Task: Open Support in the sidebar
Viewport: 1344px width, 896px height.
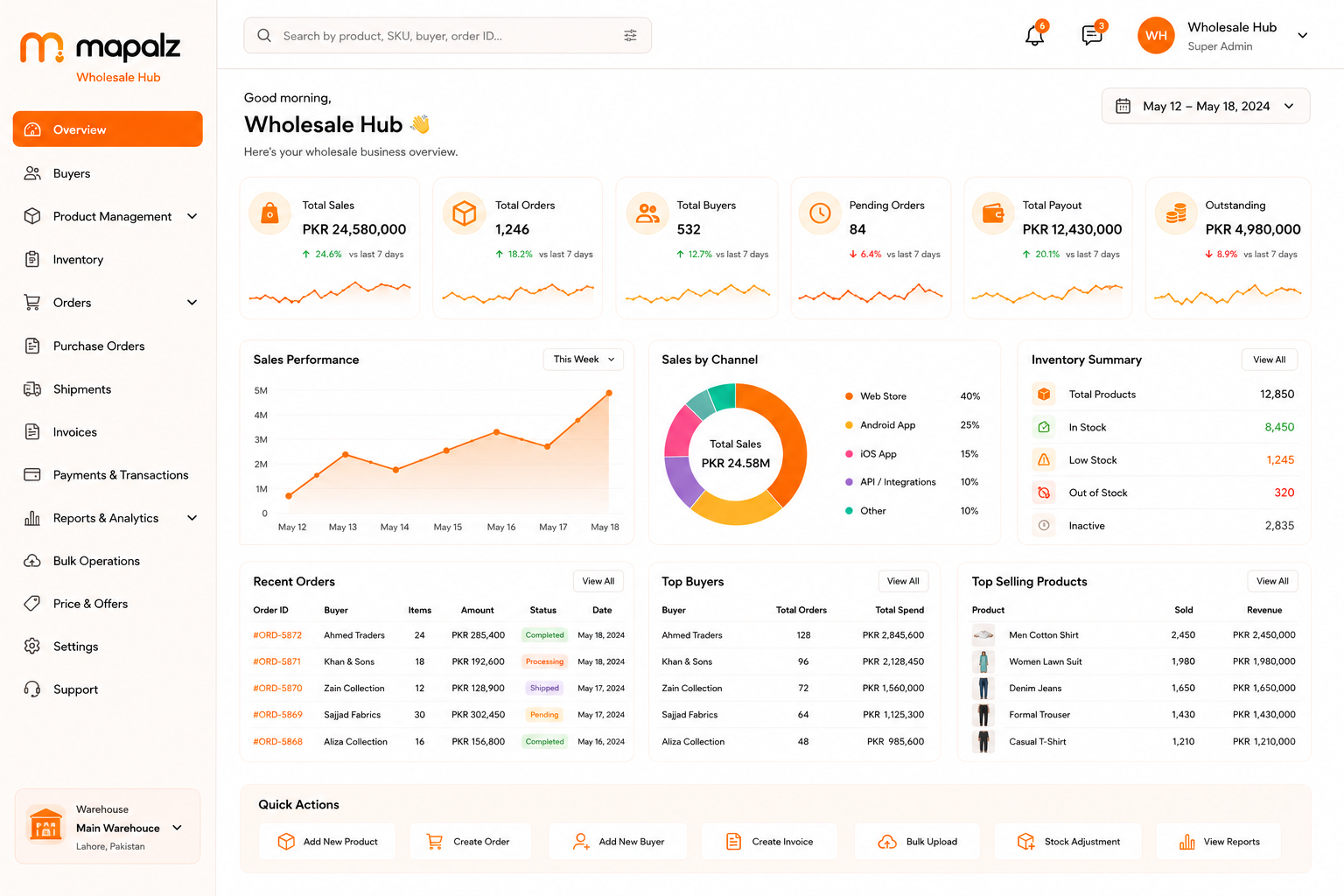Action: tap(108, 689)
